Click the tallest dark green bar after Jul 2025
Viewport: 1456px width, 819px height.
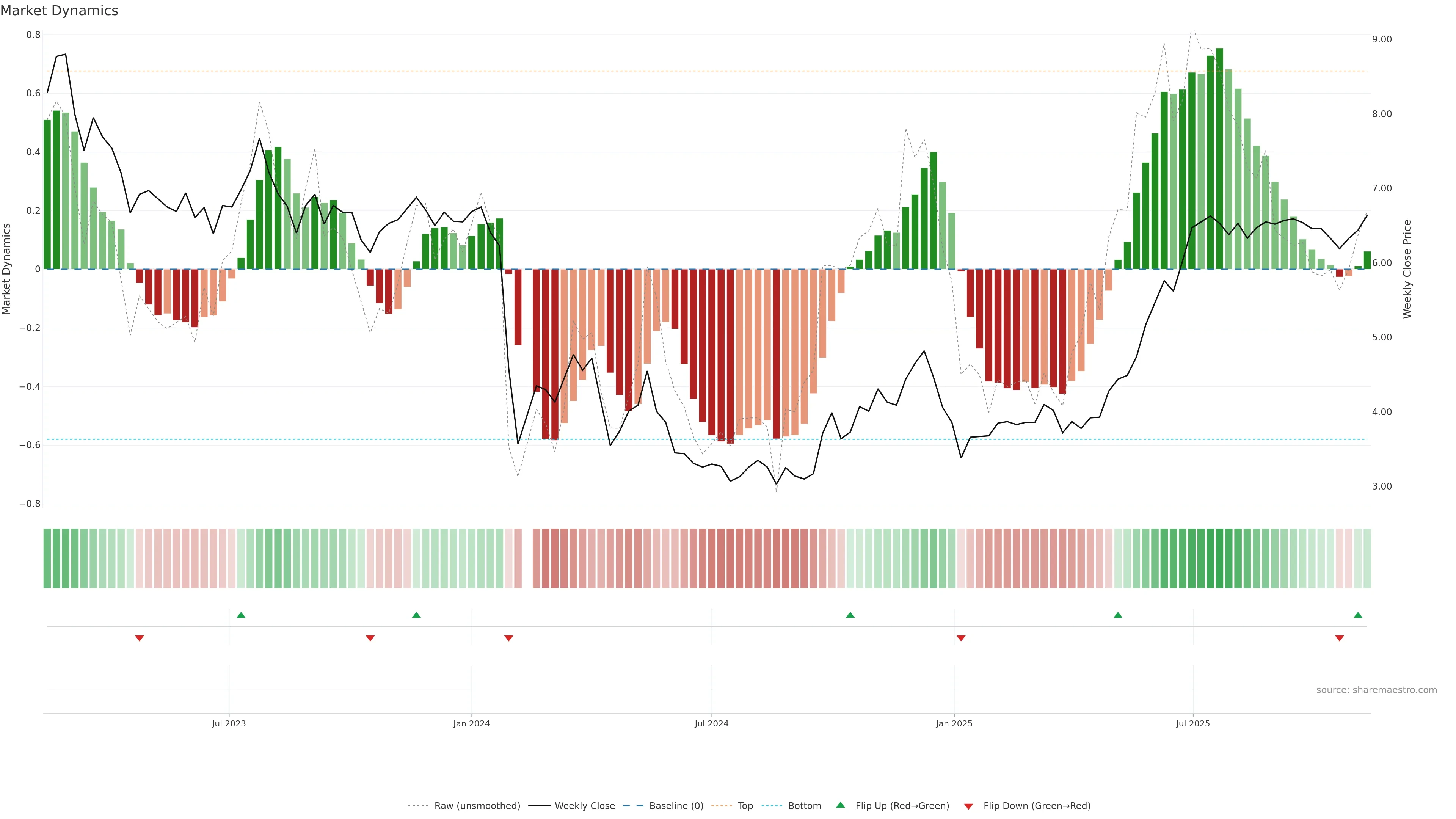click(1219, 158)
